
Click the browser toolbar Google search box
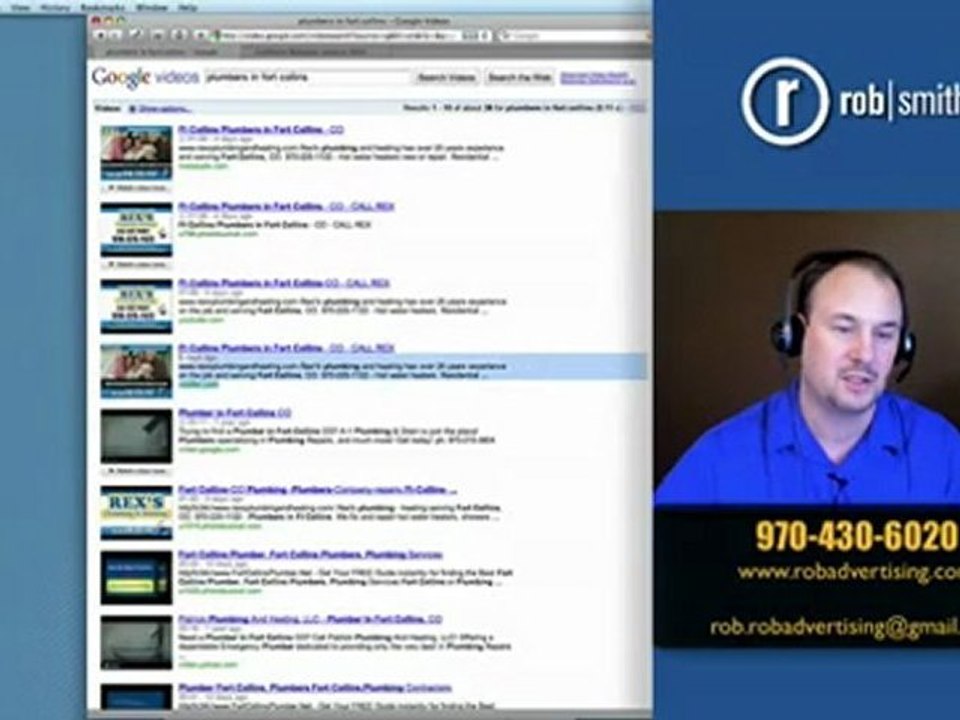click(572, 36)
